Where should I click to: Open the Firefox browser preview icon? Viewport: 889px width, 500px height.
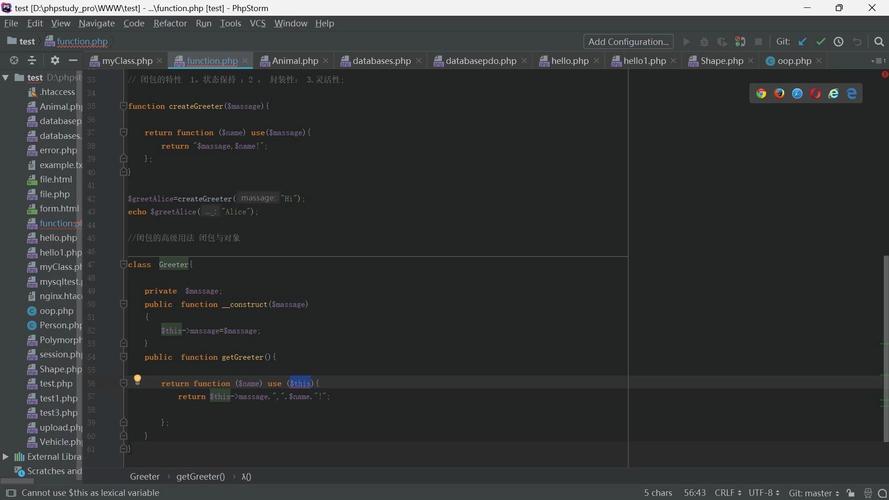[x=779, y=94]
